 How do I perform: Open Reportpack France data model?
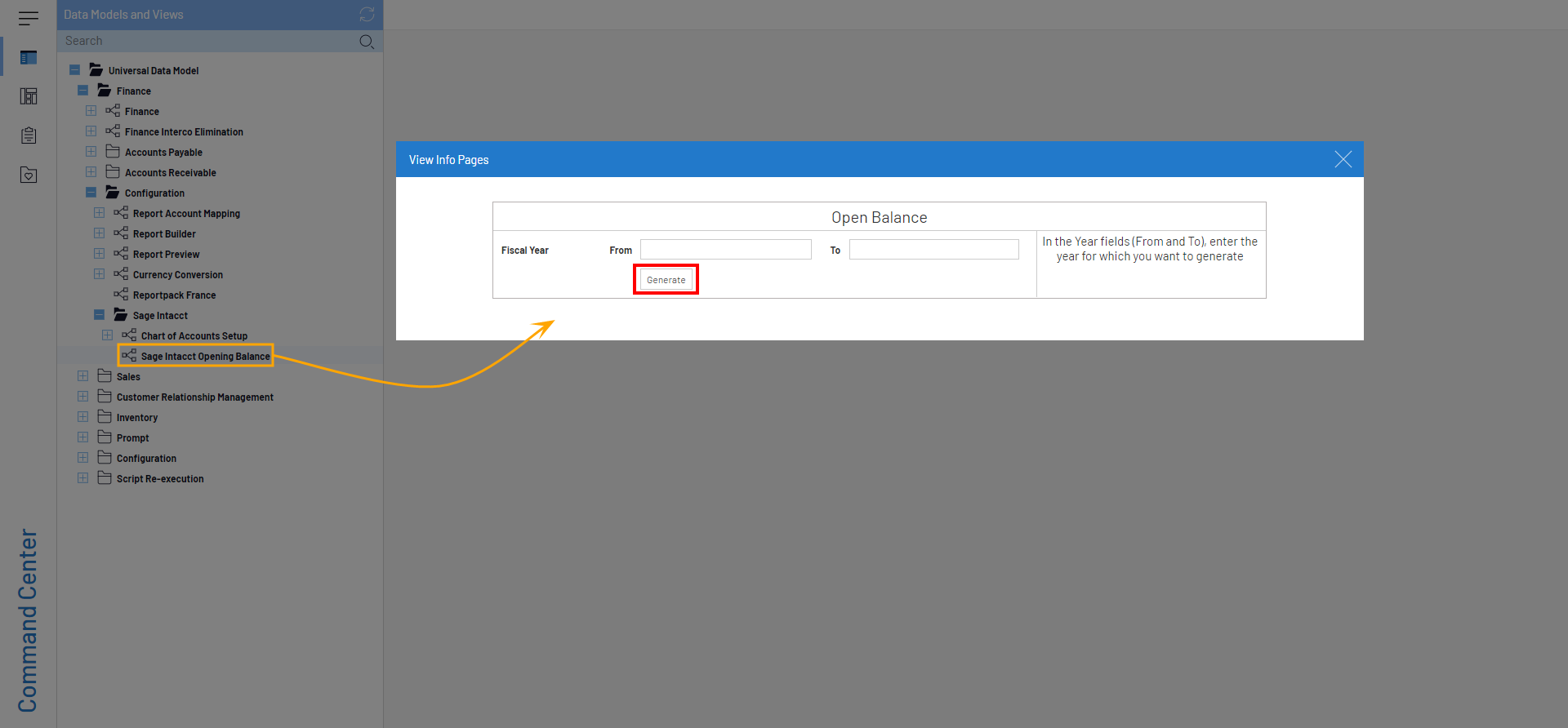coord(174,295)
